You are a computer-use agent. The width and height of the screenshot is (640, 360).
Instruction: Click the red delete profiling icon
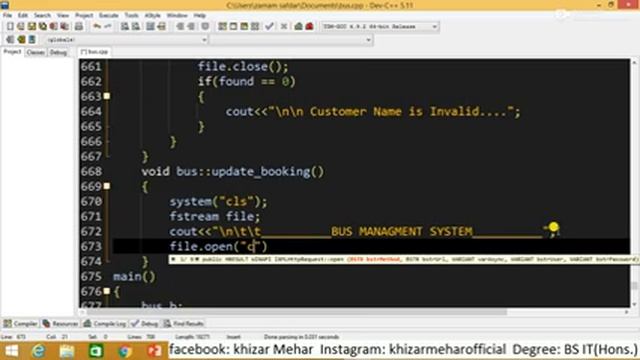[x=309, y=27]
